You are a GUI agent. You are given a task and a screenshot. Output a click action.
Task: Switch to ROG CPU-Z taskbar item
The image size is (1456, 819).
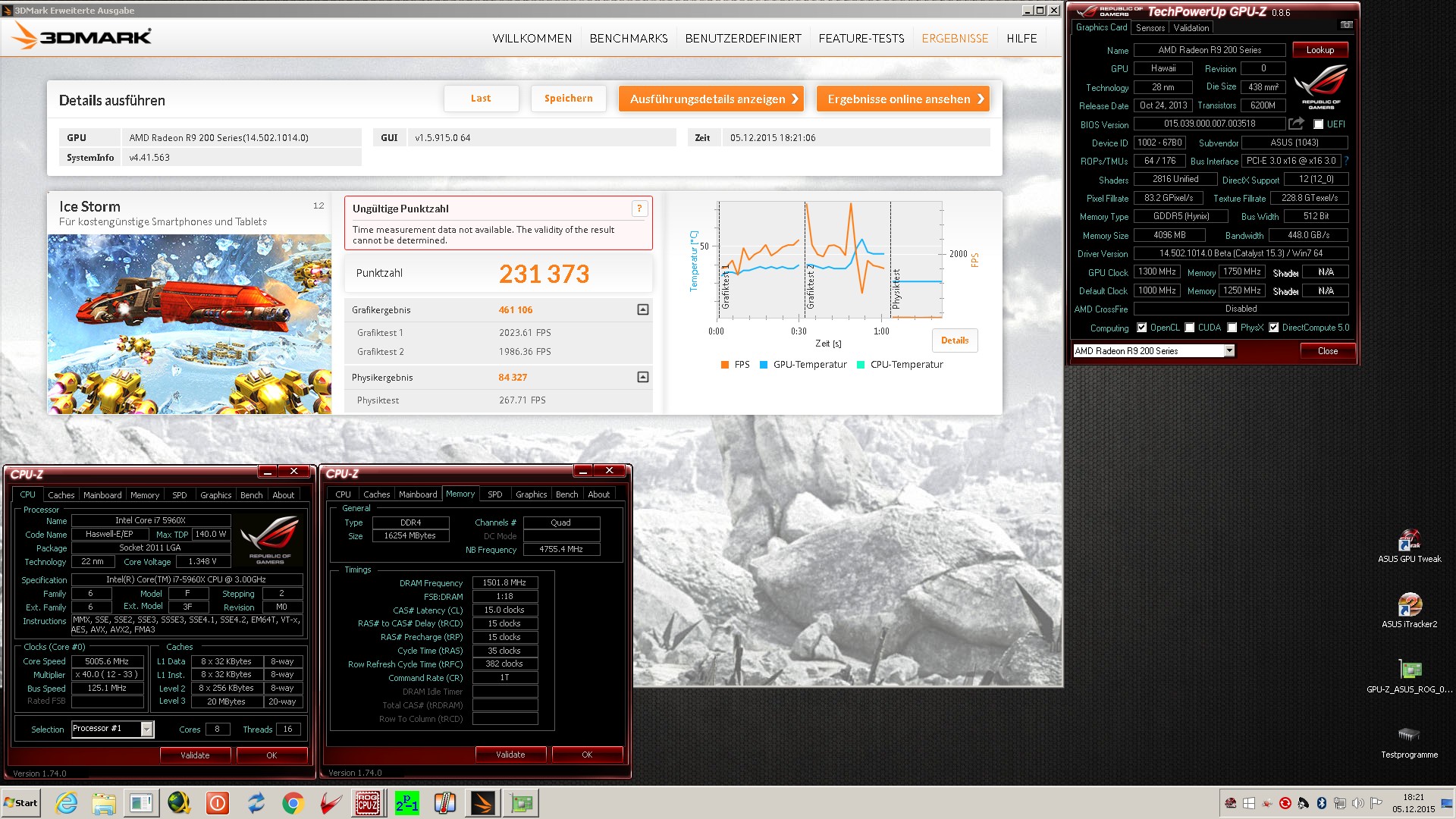click(368, 803)
